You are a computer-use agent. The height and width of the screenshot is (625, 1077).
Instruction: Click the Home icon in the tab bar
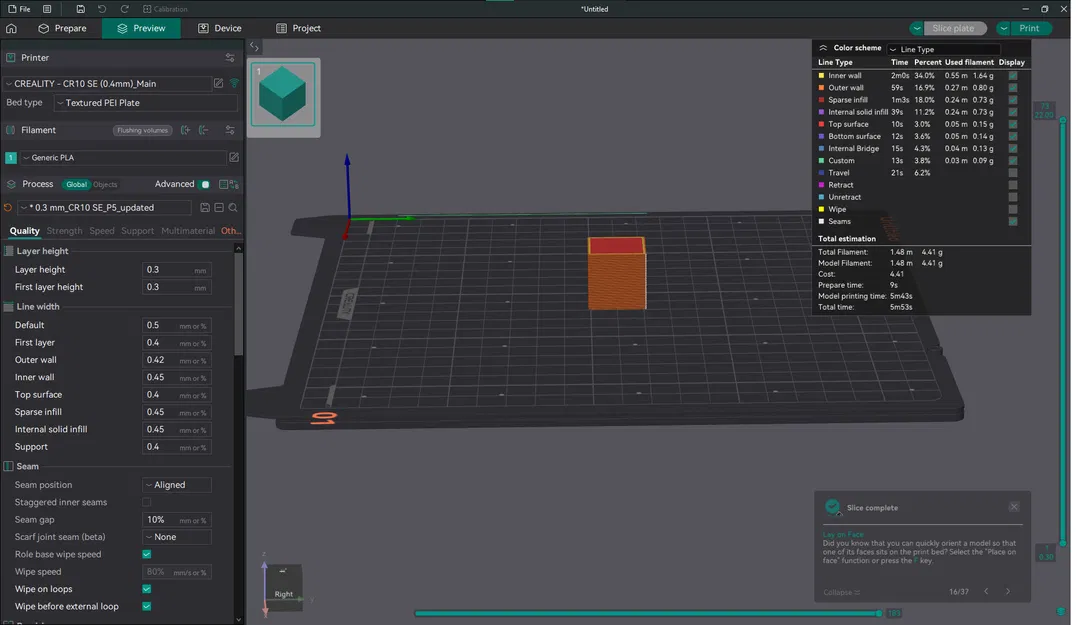coord(12,29)
